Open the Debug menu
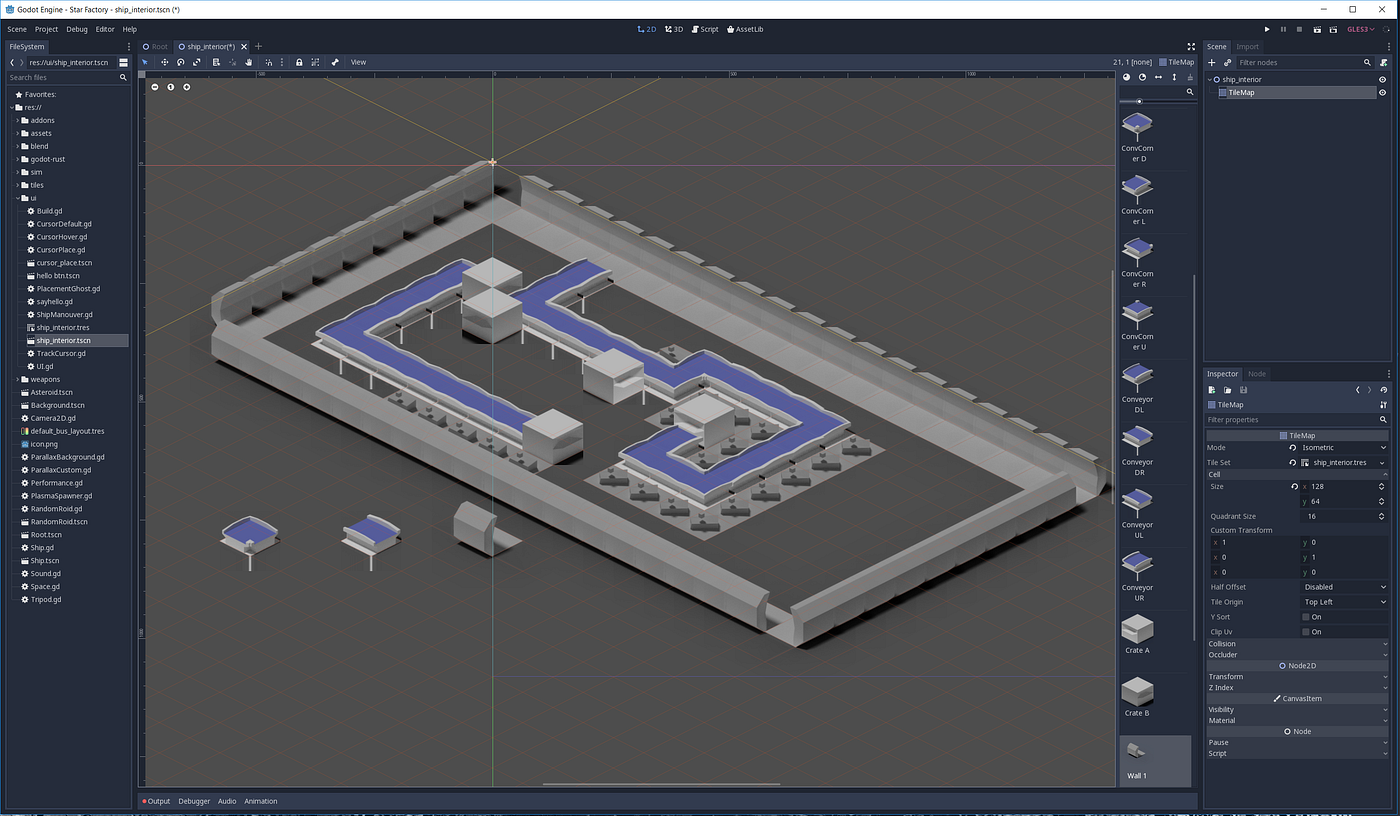The height and width of the screenshot is (816, 1400). click(77, 29)
